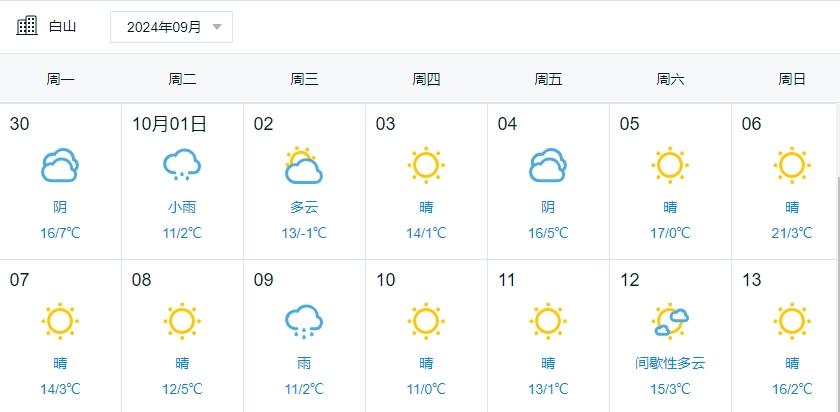Click the sun icon on day 06
The width and height of the screenshot is (840, 412).
[791, 164]
